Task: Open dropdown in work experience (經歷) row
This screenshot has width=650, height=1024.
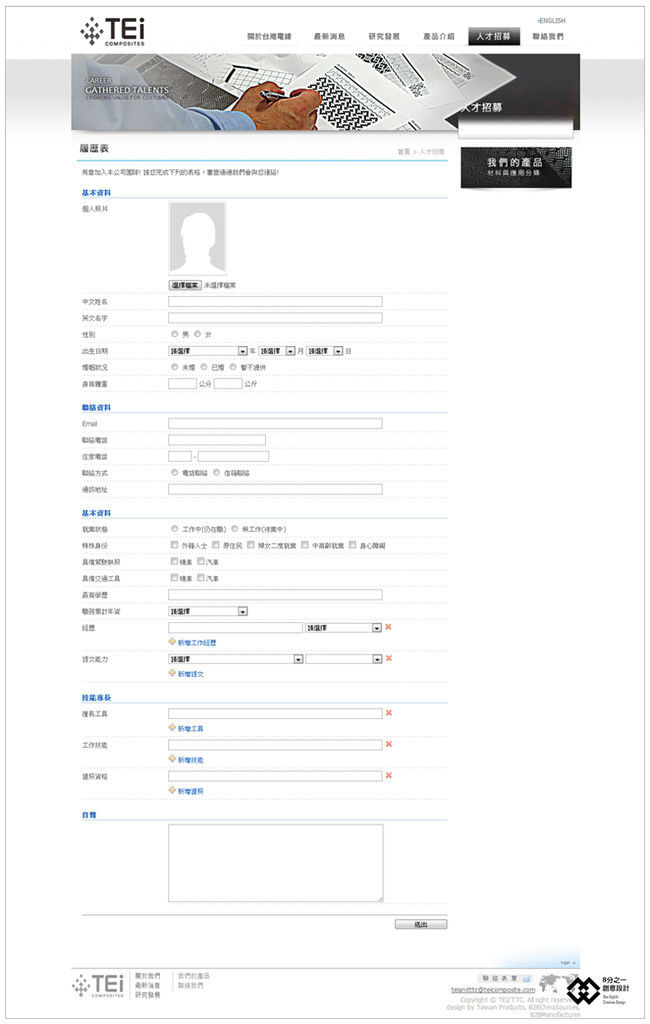Action: click(344, 628)
